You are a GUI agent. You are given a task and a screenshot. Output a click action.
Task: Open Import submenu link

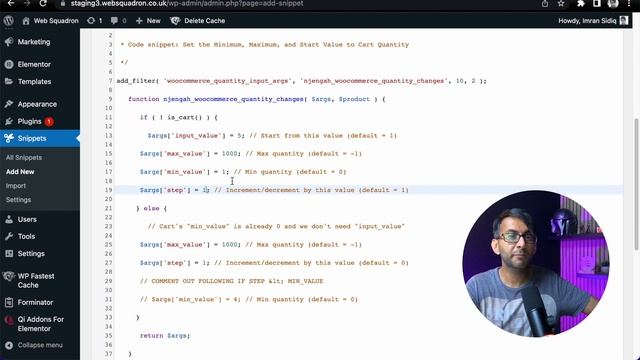tap(16, 186)
